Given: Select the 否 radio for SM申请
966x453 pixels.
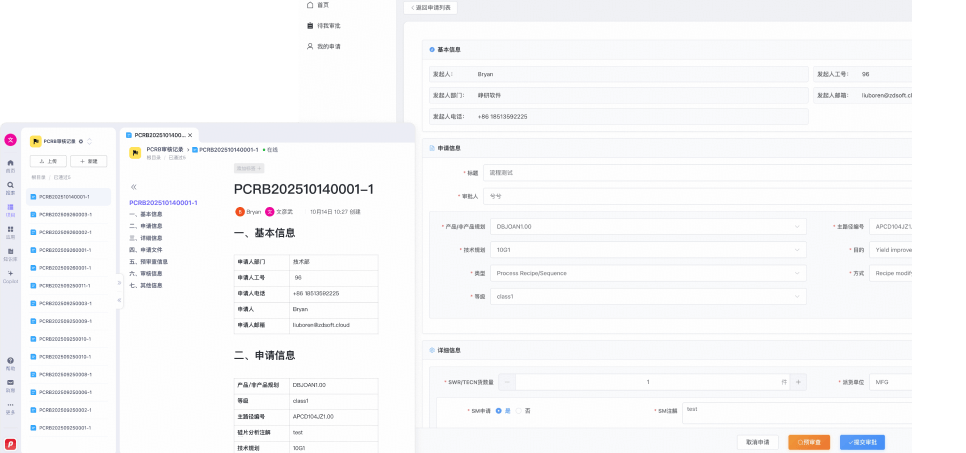Looking at the screenshot, I should coord(519,410).
